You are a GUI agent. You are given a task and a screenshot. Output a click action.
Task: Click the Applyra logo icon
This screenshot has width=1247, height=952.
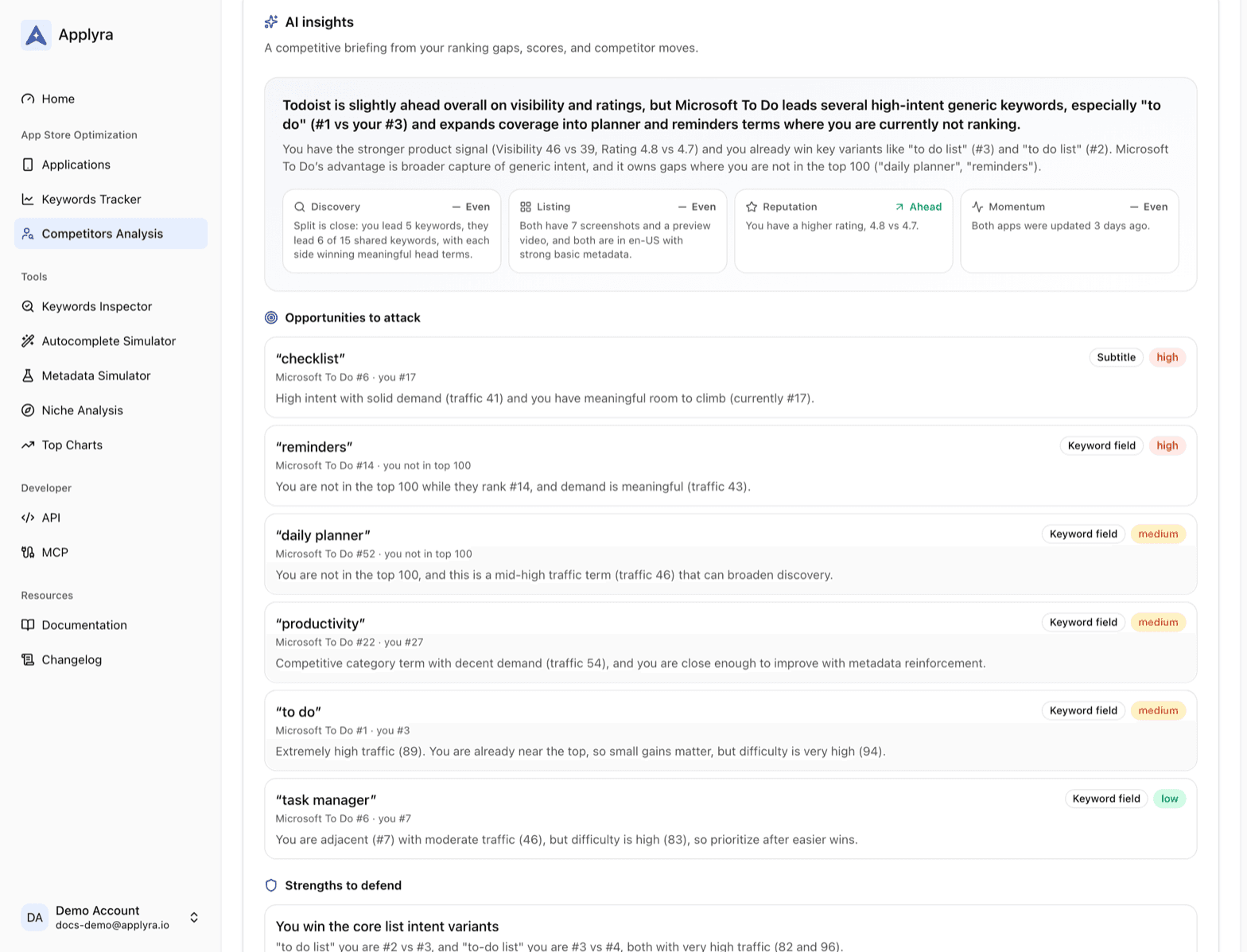(36, 35)
